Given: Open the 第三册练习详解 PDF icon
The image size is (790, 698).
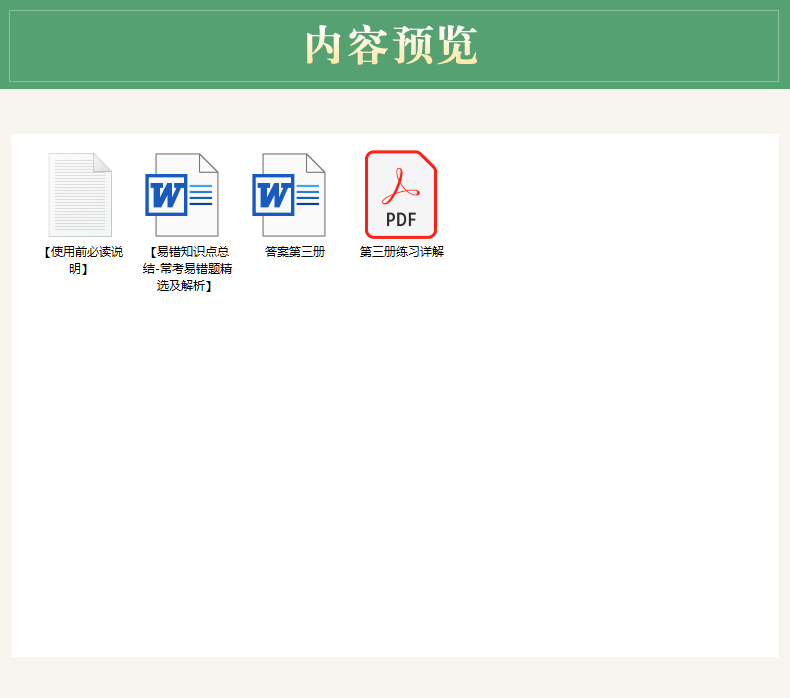Looking at the screenshot, I should [x=401, y=195].
